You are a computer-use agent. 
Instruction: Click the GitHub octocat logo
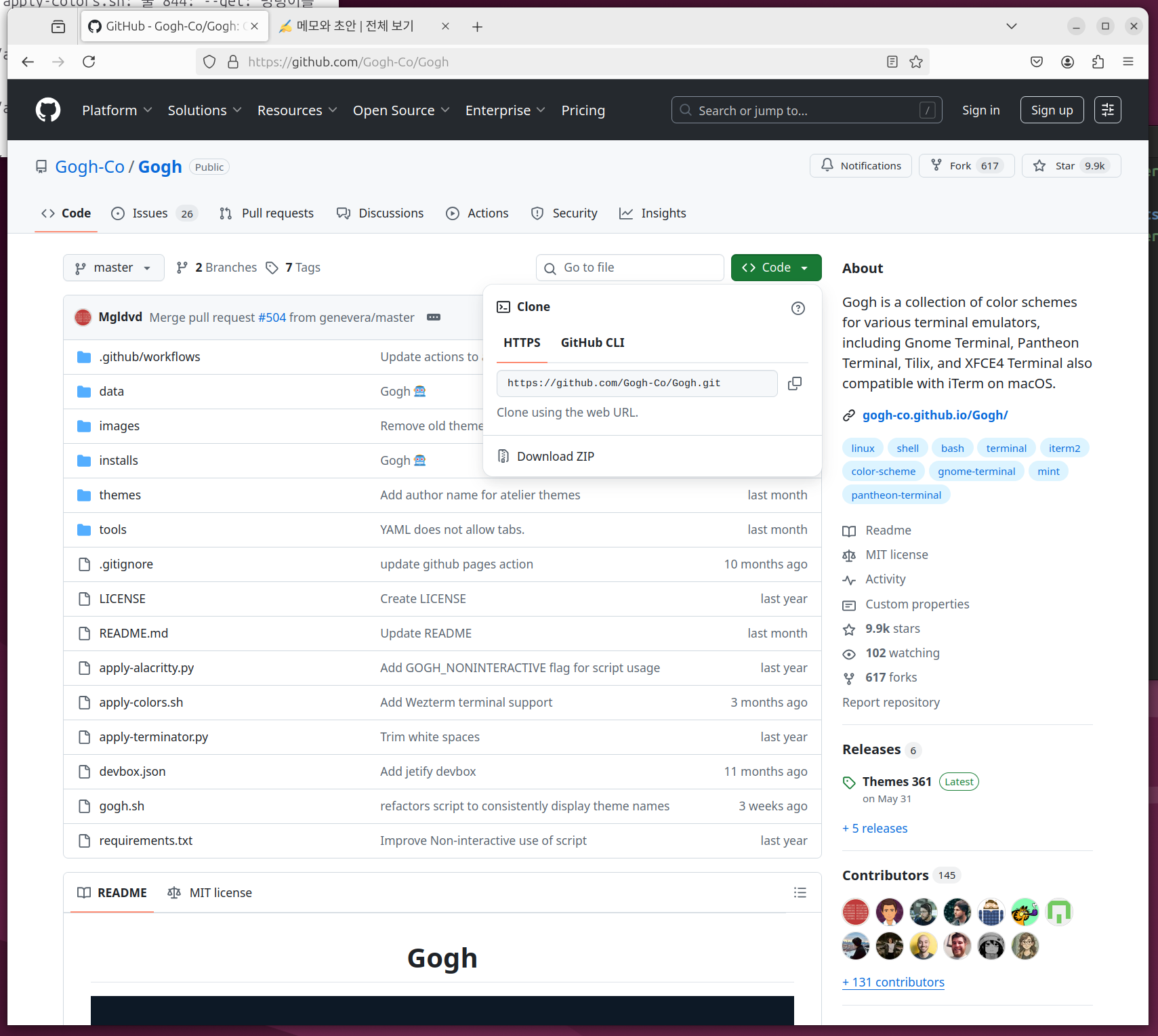tap(48, 110)
